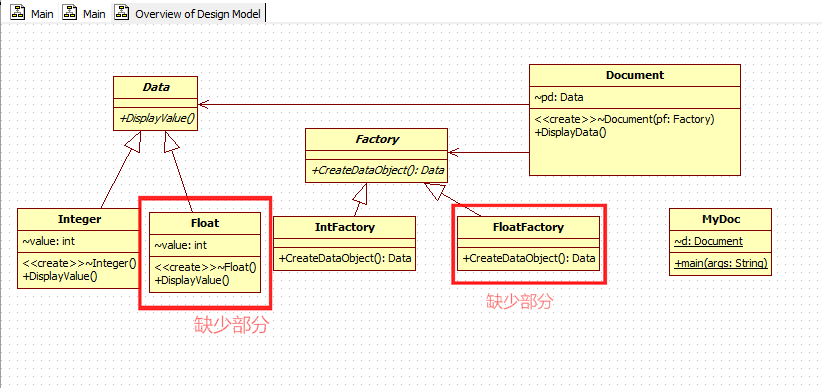Select the FloatFactory class title
Image resolution: width=822 pixels, height=388 pixels.
pyautogui.click(x=528, y=227)
